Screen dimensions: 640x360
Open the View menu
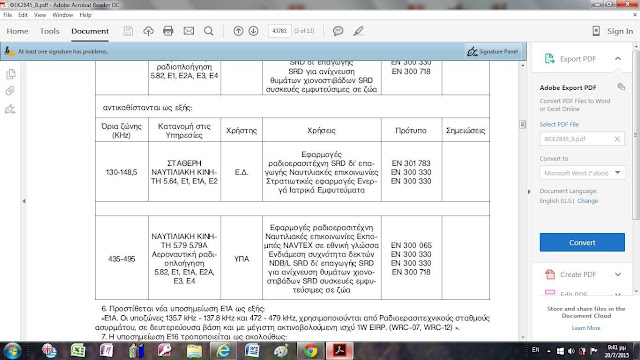40,15
